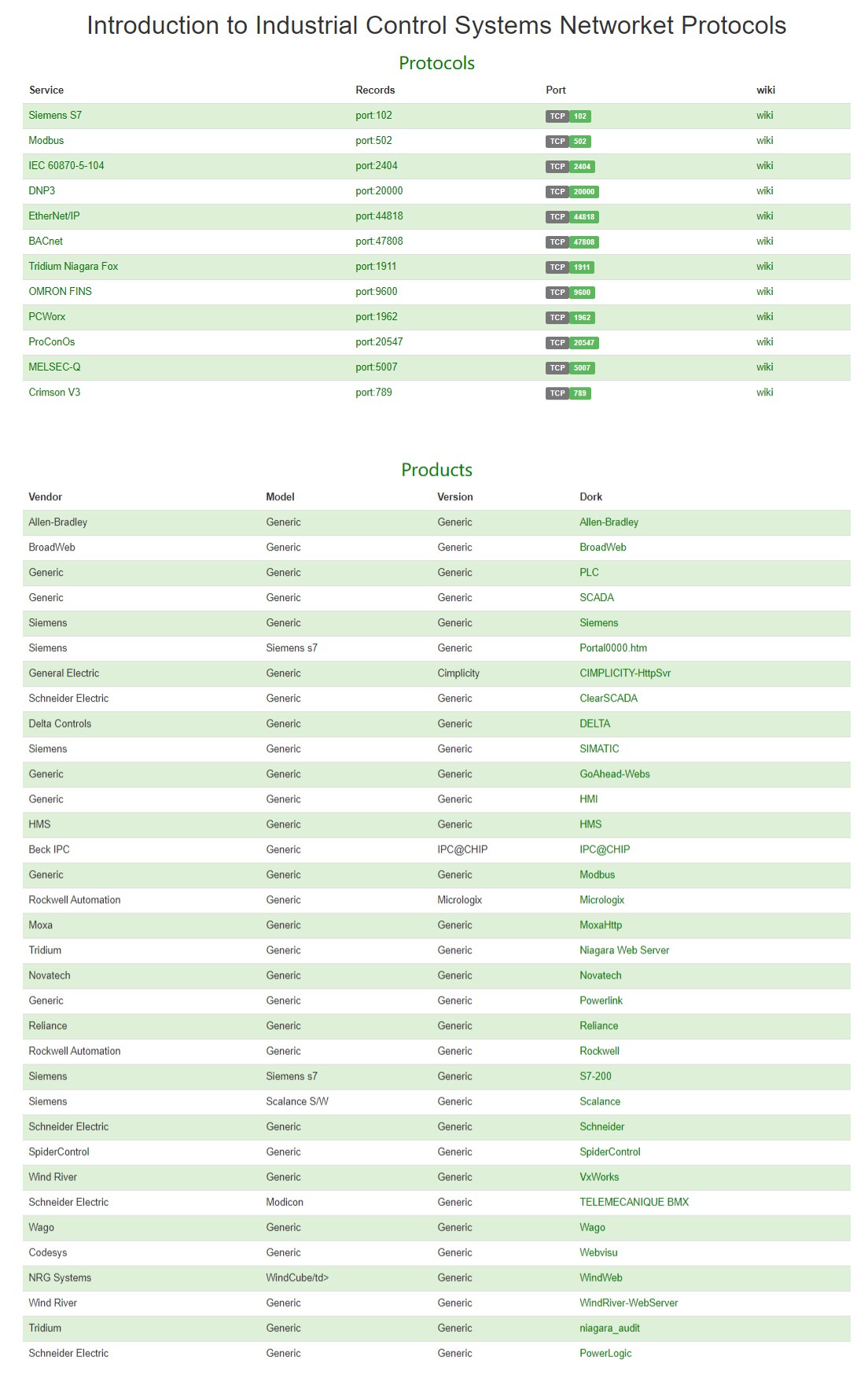Open the wiki link for Crimson V3
The width and height of the screenshot is (868, 1379).
pos(765,393)
